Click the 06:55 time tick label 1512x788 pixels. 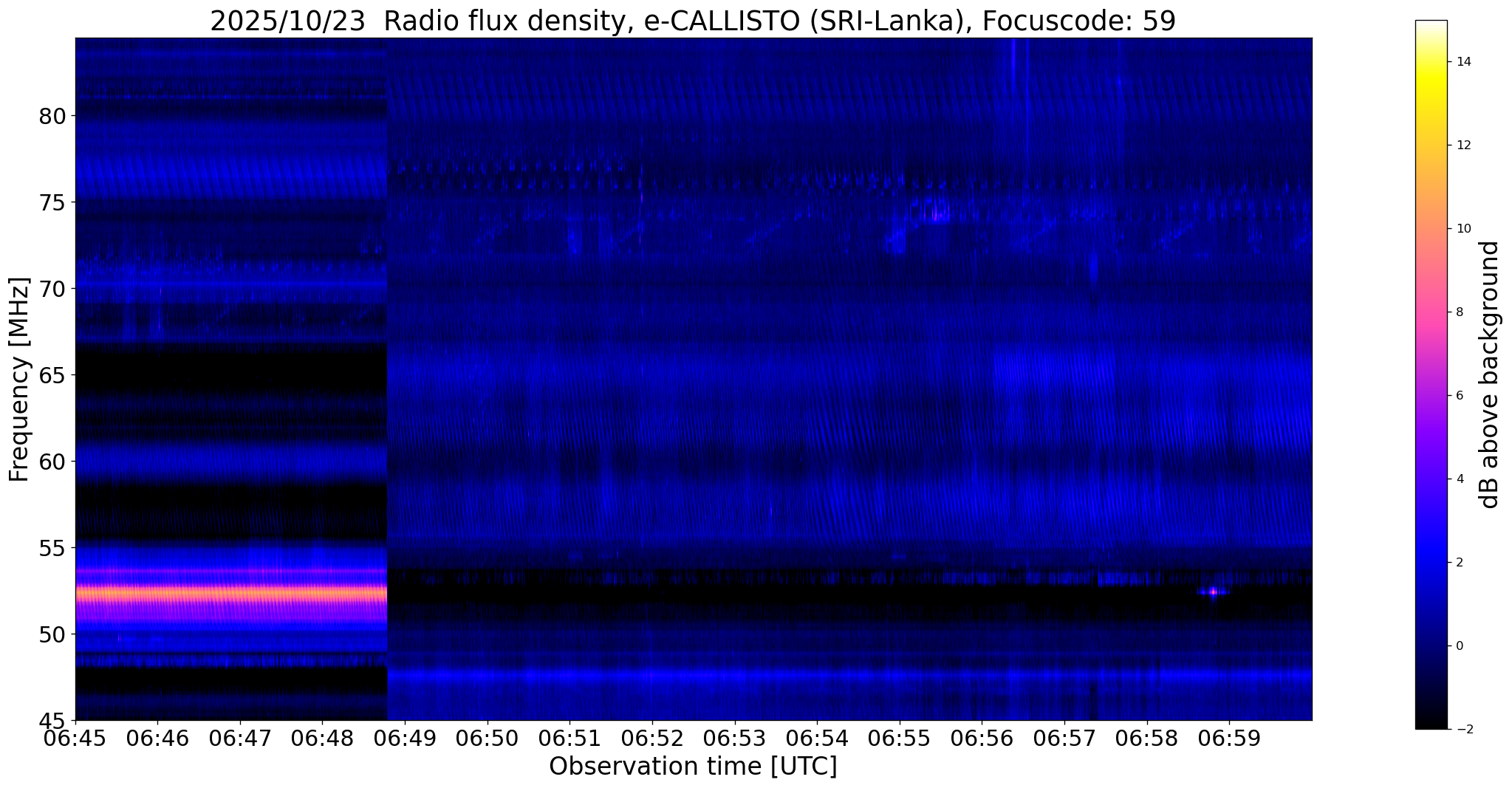[x=900, y=738]
